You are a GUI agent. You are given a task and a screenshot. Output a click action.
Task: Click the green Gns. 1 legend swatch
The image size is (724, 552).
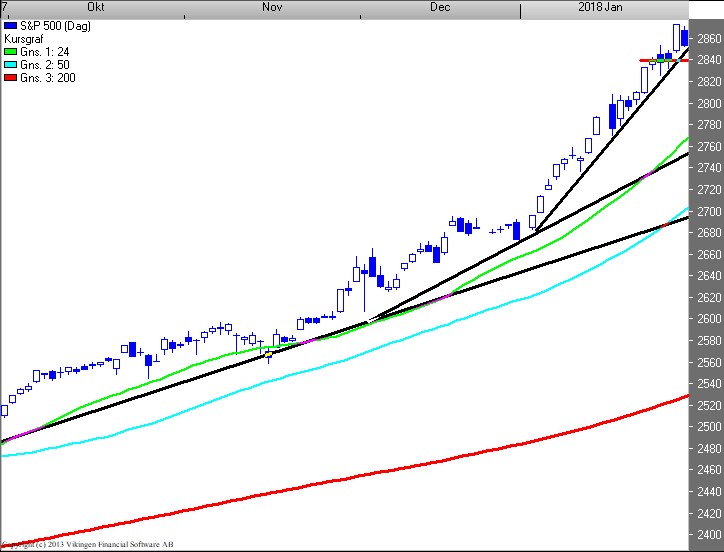point(10,52)
